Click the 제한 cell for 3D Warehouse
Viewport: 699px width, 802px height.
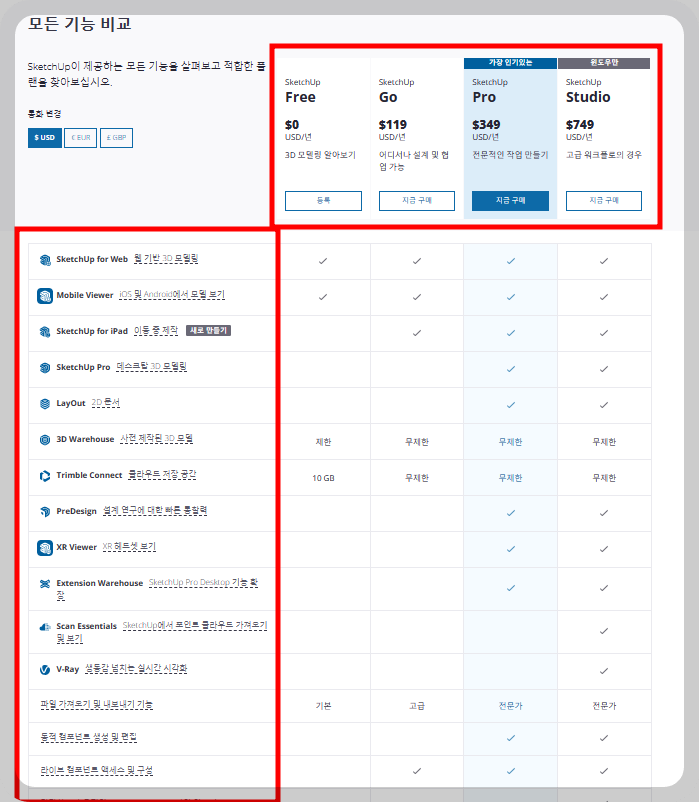323,442
